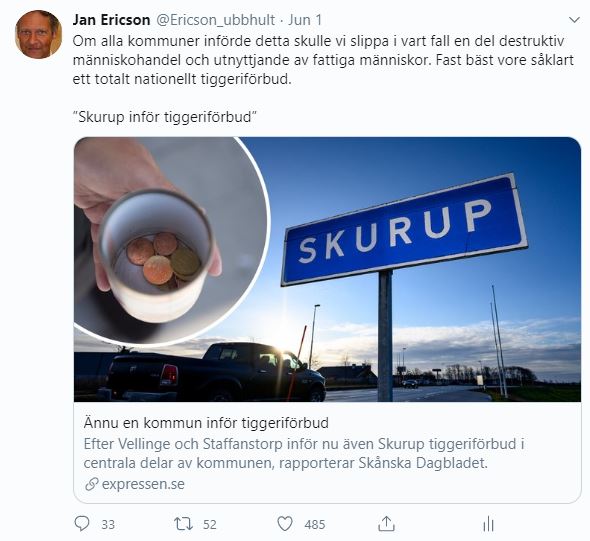Click the reply speech bubble icon
This screenshot has width=590, height=541.
tap(82, 523)
